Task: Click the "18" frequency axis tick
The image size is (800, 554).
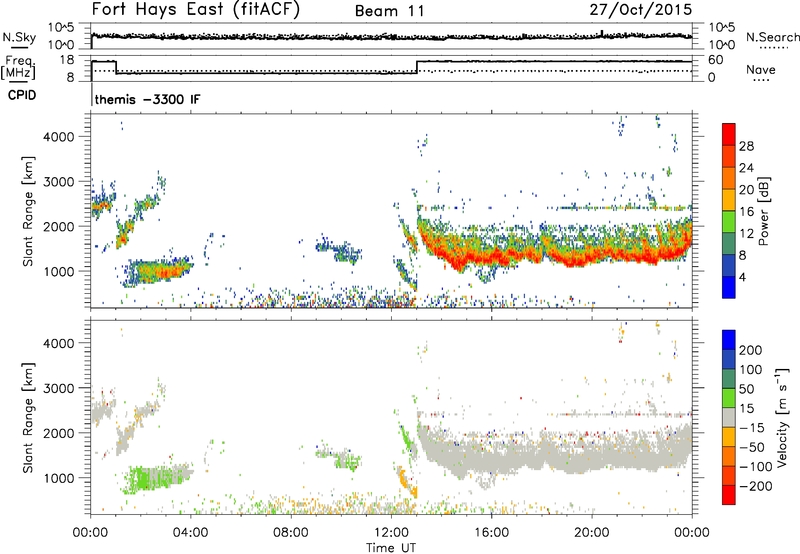Action: 67,60
